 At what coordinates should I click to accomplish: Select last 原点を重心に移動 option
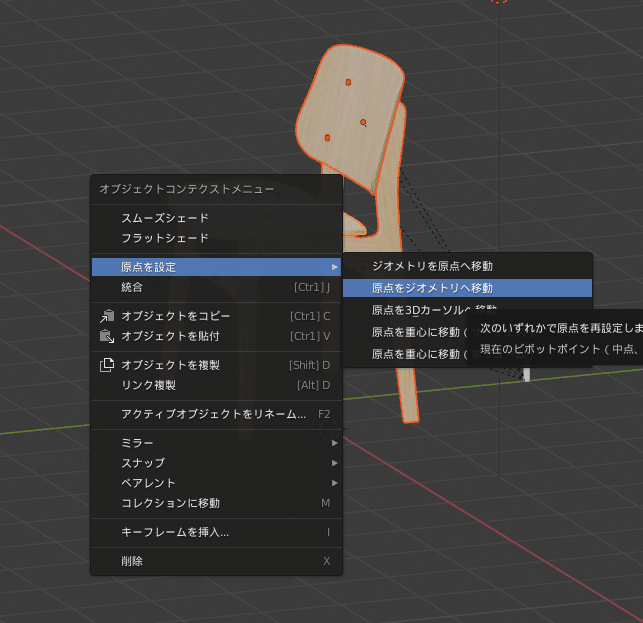tap(419, 354)
